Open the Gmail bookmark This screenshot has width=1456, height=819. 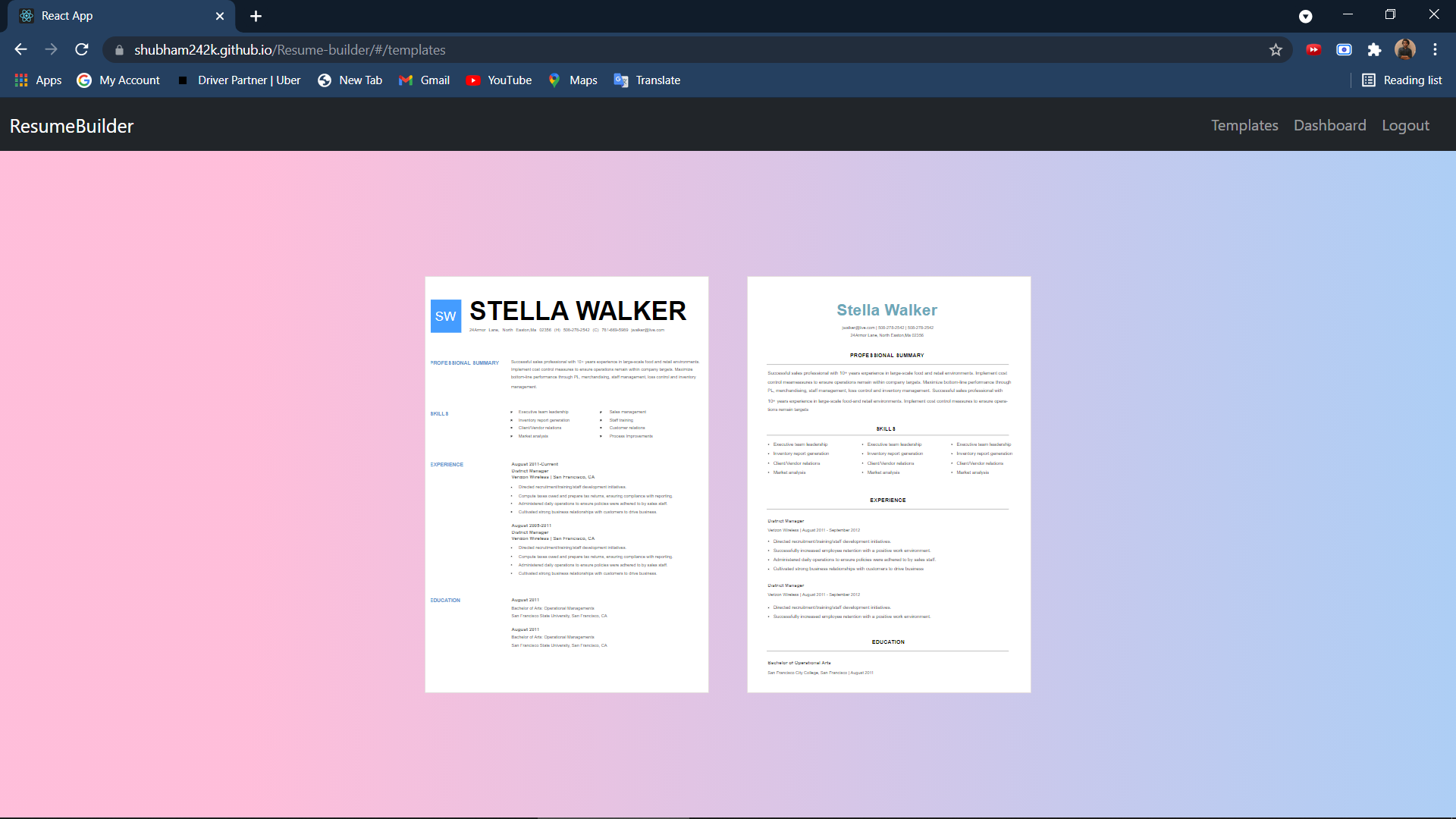tap(424, 80)
